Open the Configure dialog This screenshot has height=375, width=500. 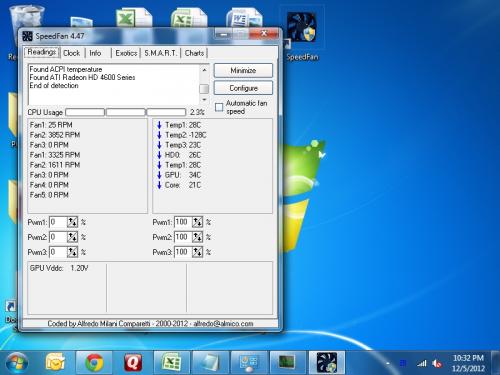point(243,88)
